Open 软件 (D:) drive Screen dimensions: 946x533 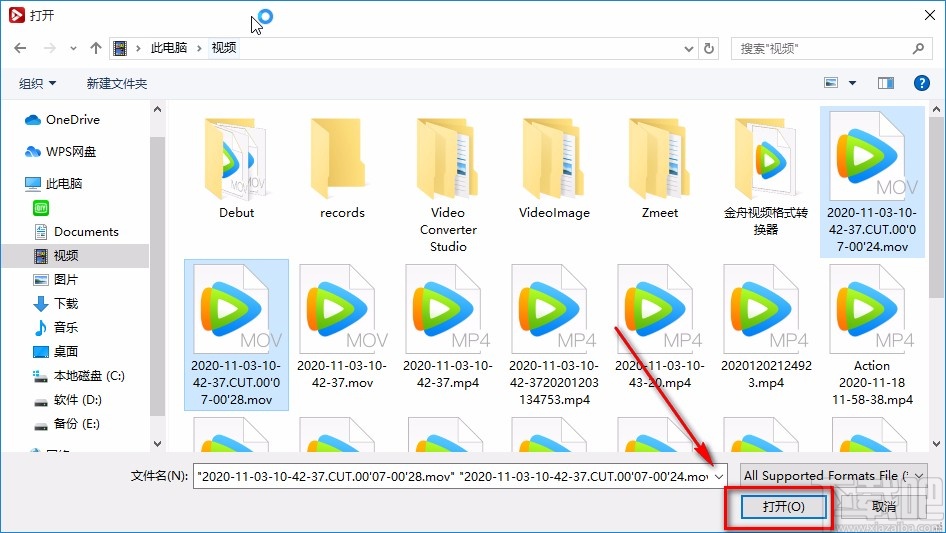[x=68, y=400]
